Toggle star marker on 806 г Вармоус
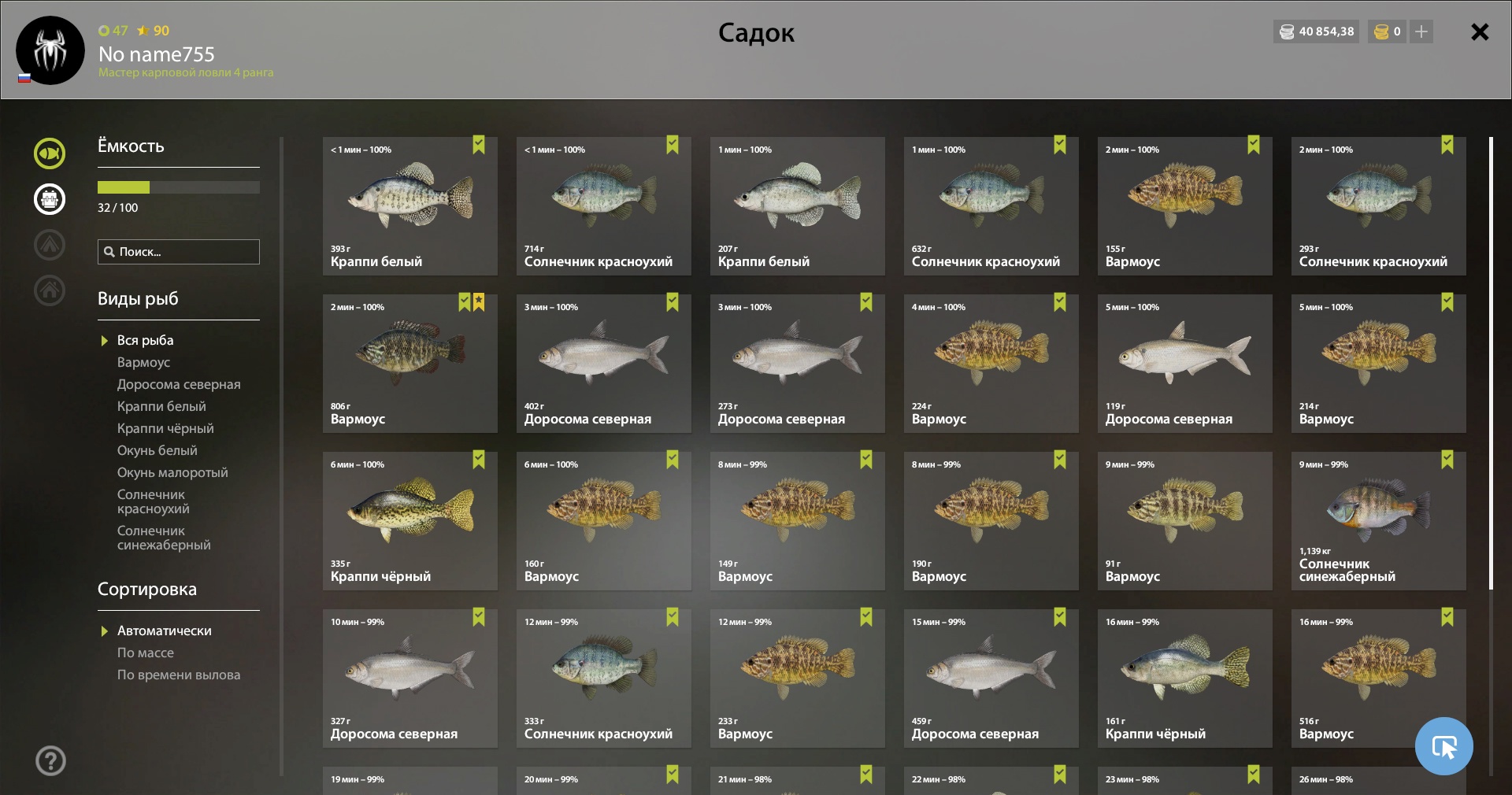 pyautogui.click(x=479, y=302)
